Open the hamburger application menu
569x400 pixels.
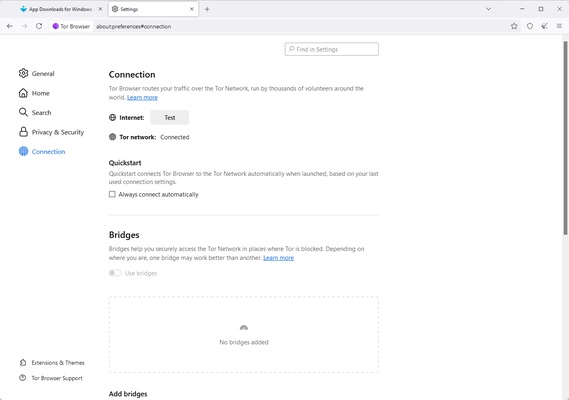click(559, 26)
